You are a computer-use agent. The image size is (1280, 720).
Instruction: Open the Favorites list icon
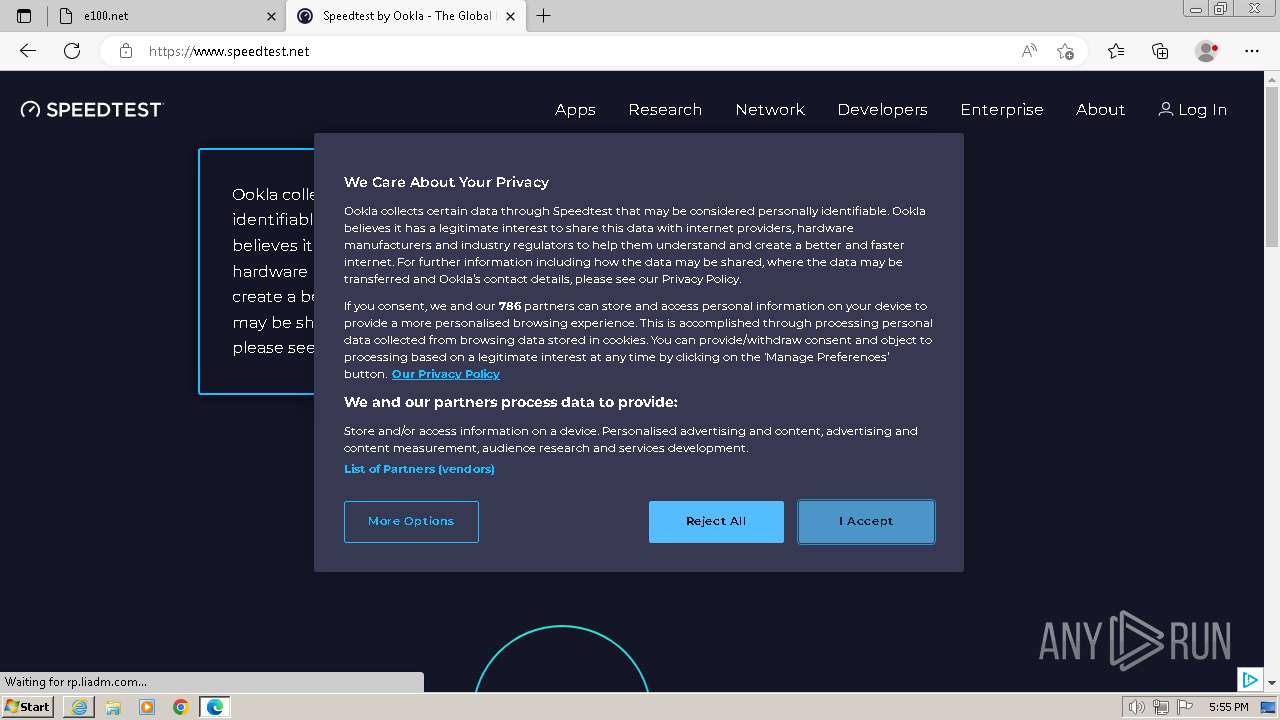point(1116,51)
